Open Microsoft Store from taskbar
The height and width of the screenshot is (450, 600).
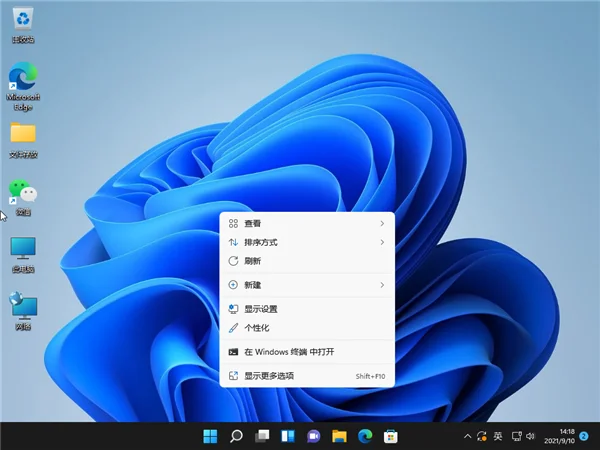pos(391,436)
